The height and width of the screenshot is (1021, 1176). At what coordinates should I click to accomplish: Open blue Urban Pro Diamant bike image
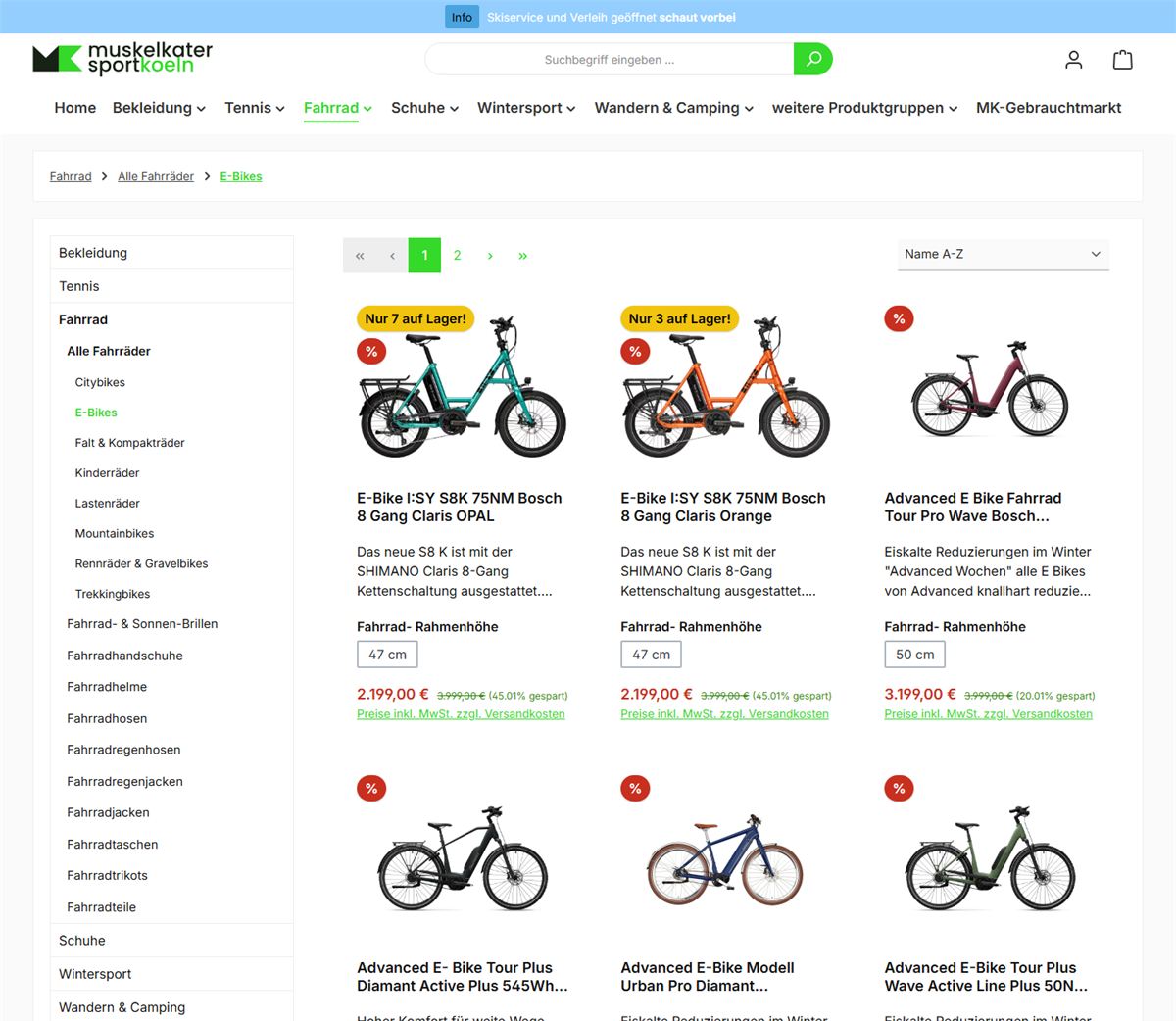pyautogui.click(x=725, y=860)
